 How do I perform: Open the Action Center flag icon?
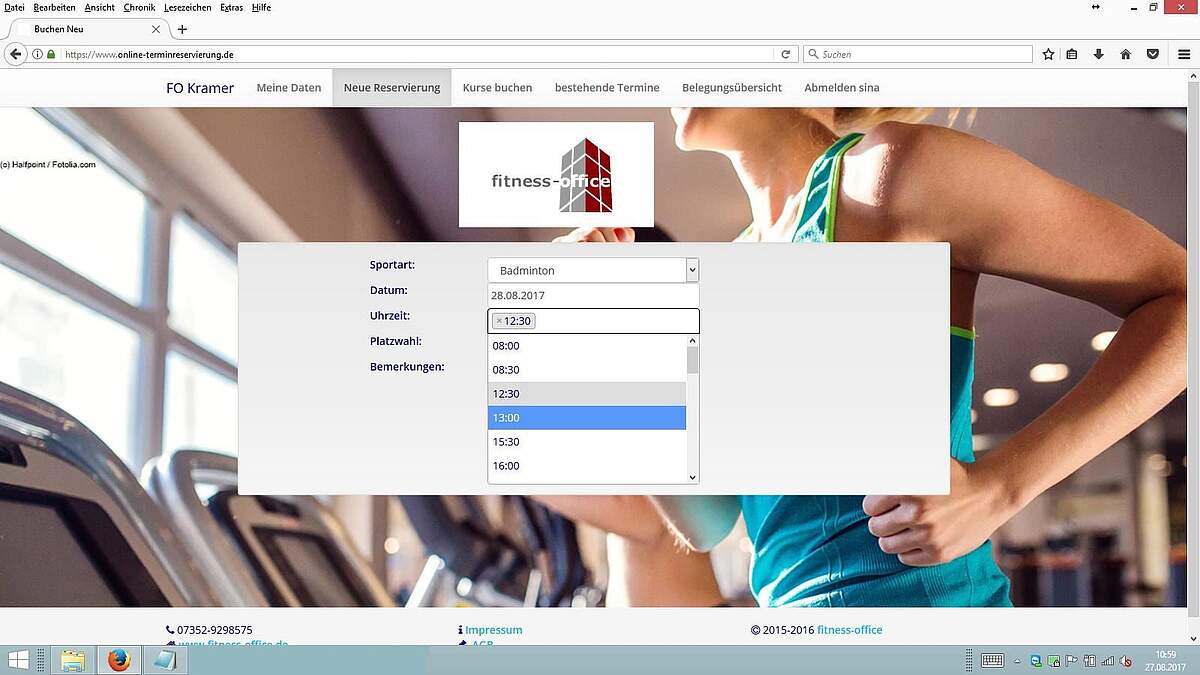pos(1071,660)
